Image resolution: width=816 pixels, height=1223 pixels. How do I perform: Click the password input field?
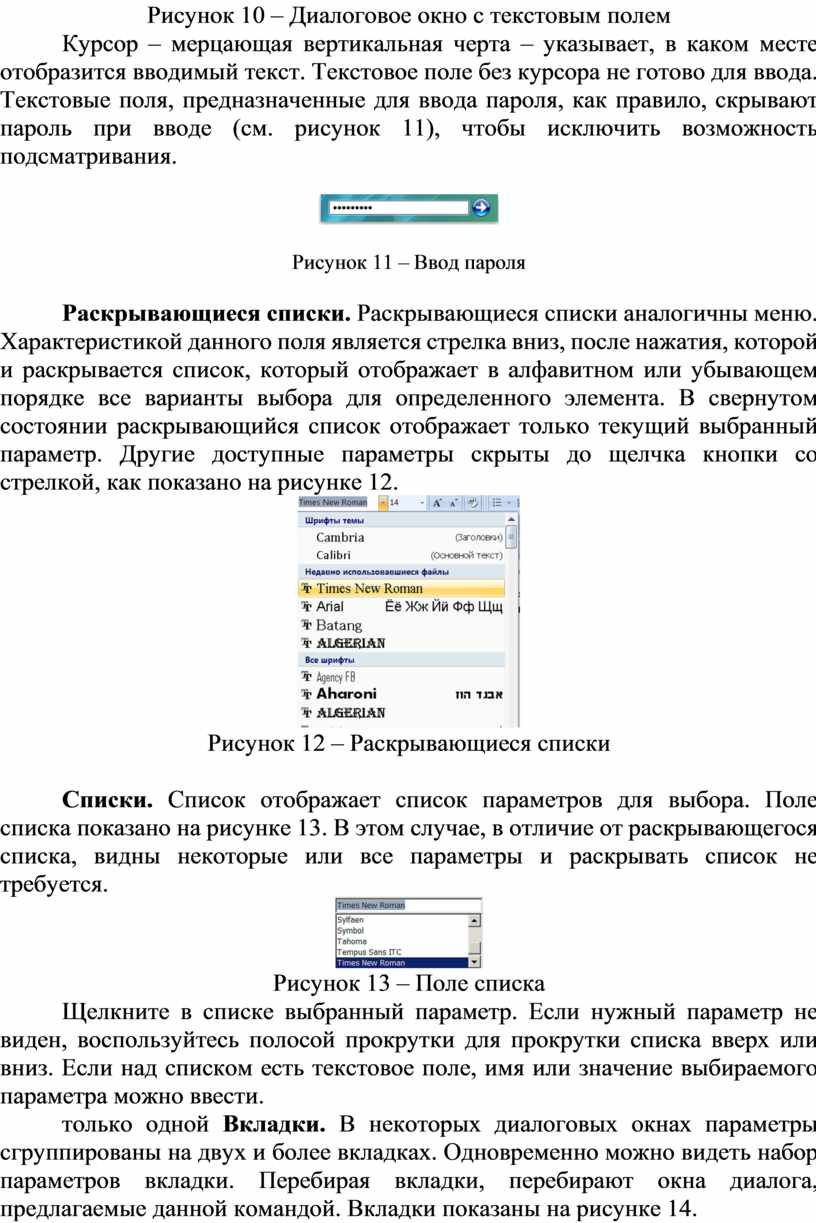pos(398,208)
